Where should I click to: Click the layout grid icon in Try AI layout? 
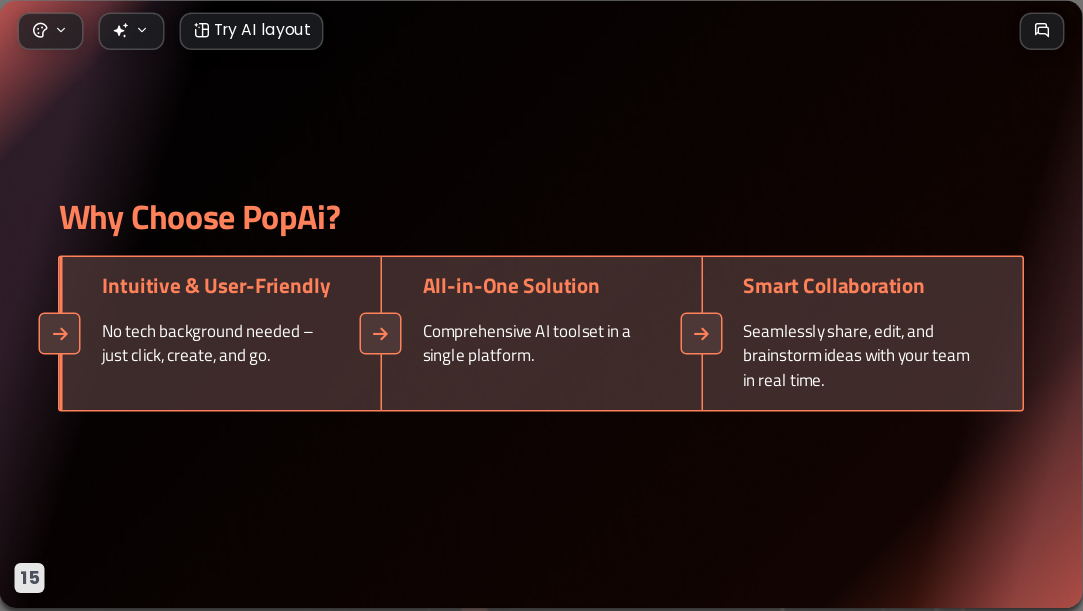pyautogui.click(x=201, y=30)
